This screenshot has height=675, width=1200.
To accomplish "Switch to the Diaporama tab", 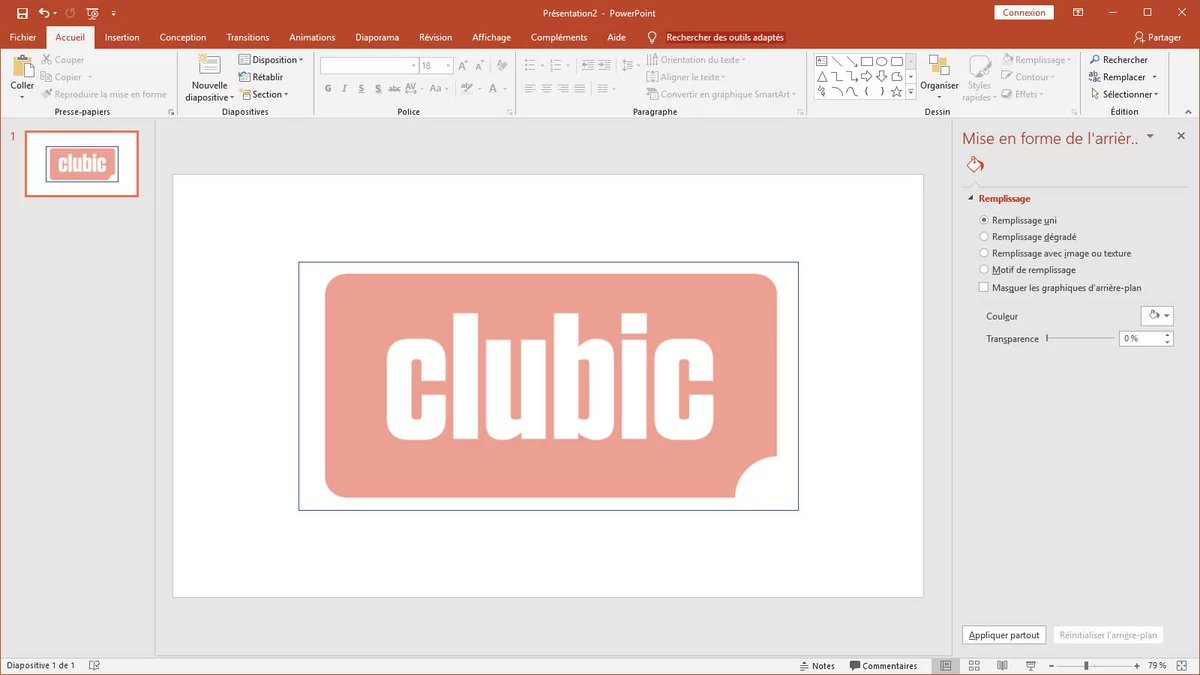I will tap(377, 37).
